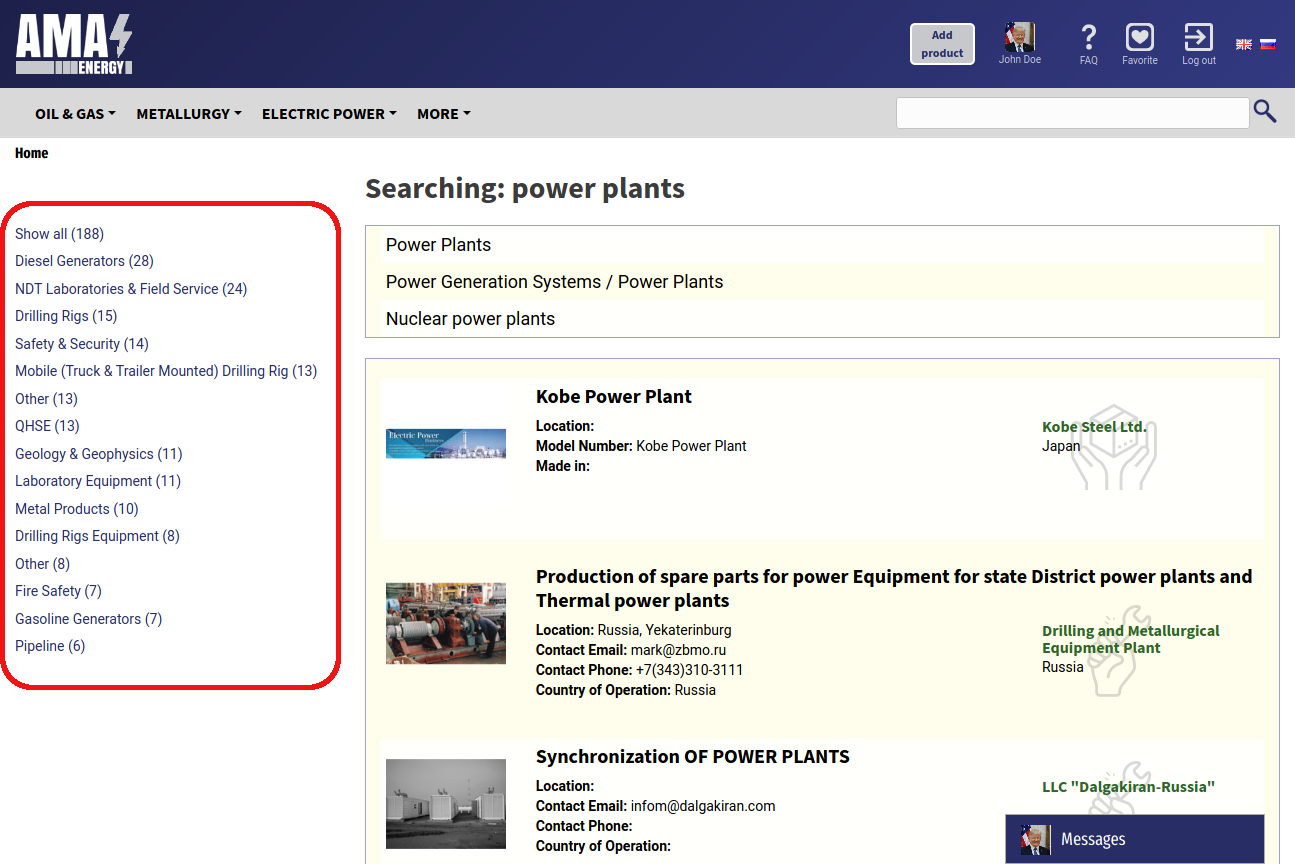Viewport: 1295px width, 864px height.
Task: Open Drilling and Metallurgical Equipment Plant link
Action: point(1131,639)
